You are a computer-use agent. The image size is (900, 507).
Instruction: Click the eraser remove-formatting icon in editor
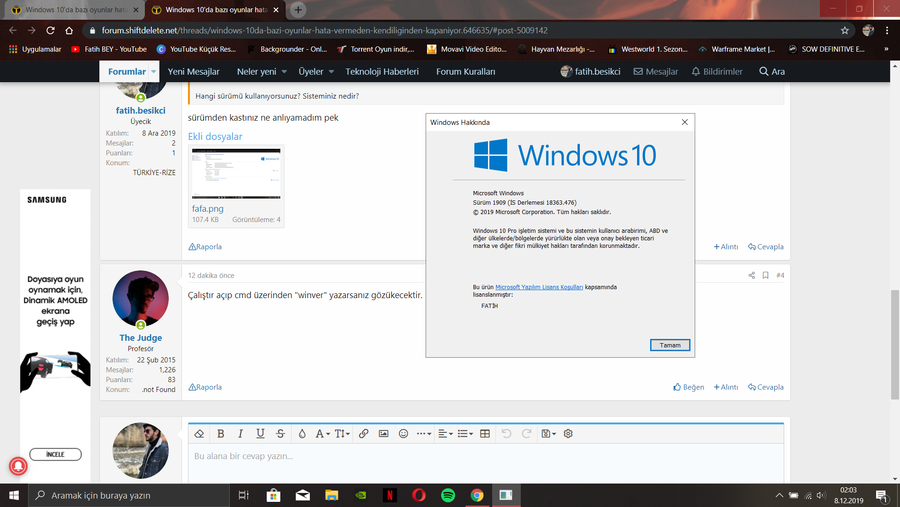point(199,434)
